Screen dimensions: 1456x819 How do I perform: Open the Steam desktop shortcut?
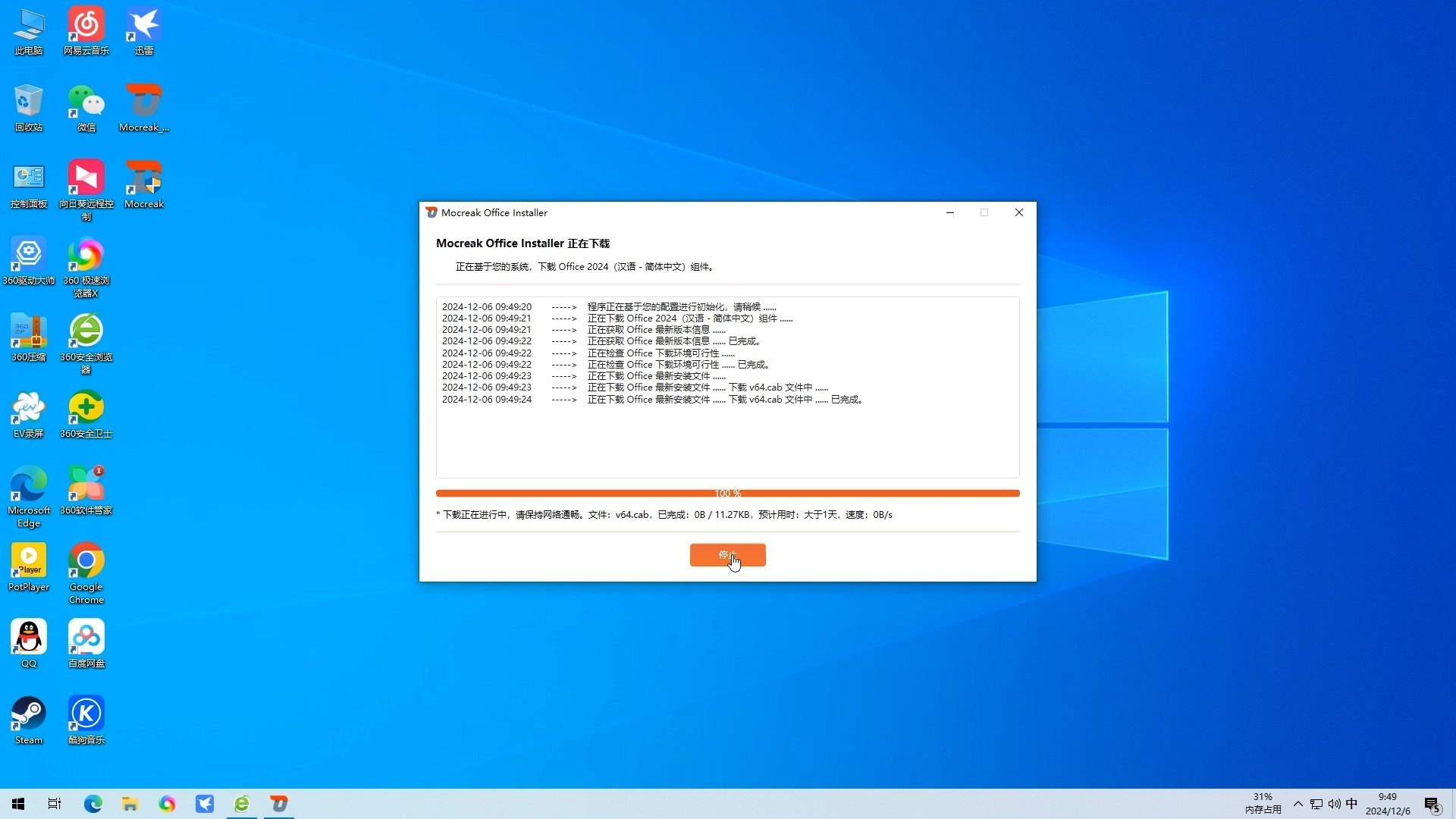point(29,721)
